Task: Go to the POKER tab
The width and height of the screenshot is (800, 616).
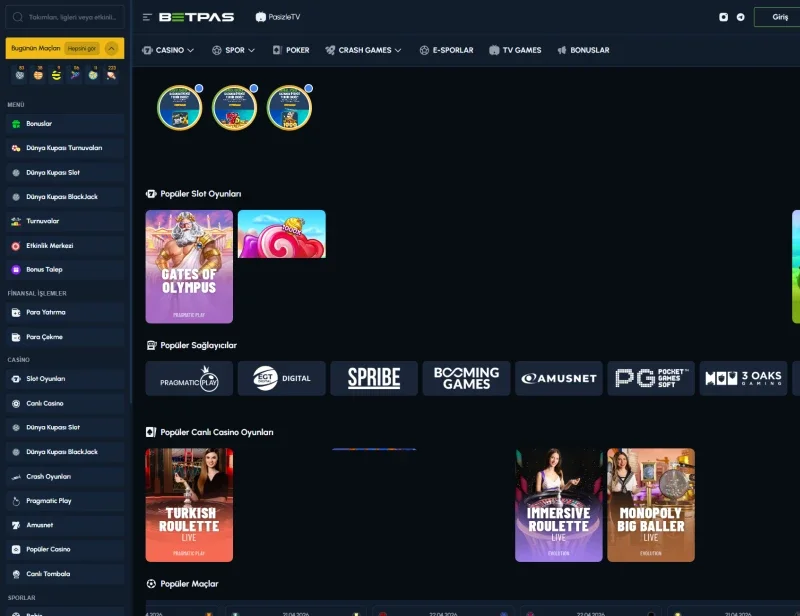Action: coord(291,50)
